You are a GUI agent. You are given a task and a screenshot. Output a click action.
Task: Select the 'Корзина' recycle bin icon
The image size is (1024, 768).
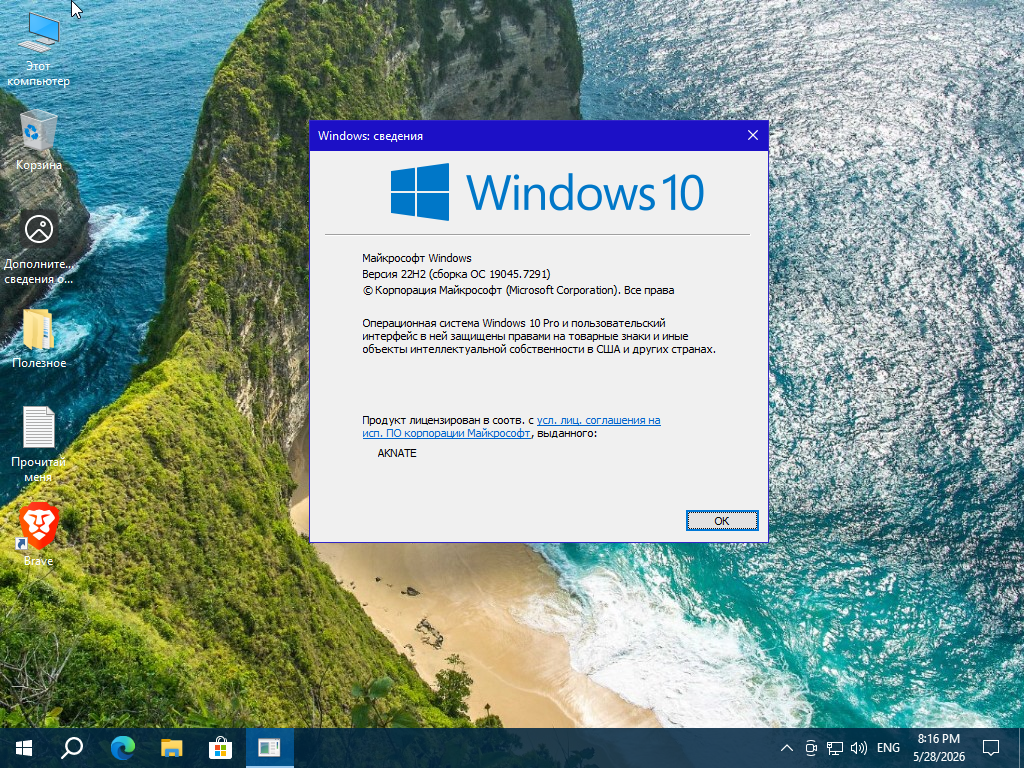click(x=39, y=140)
